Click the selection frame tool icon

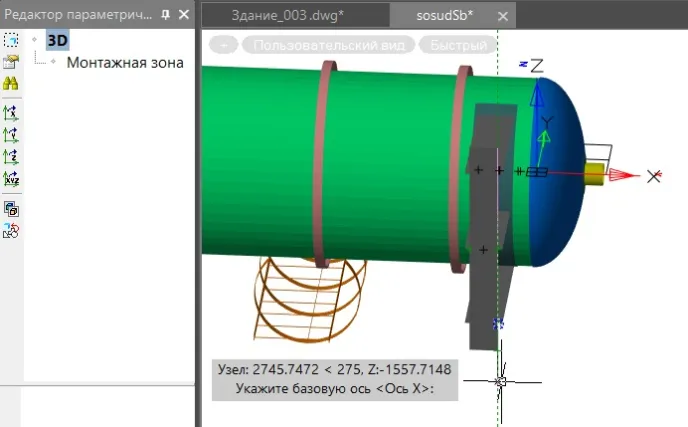point(11,40)
